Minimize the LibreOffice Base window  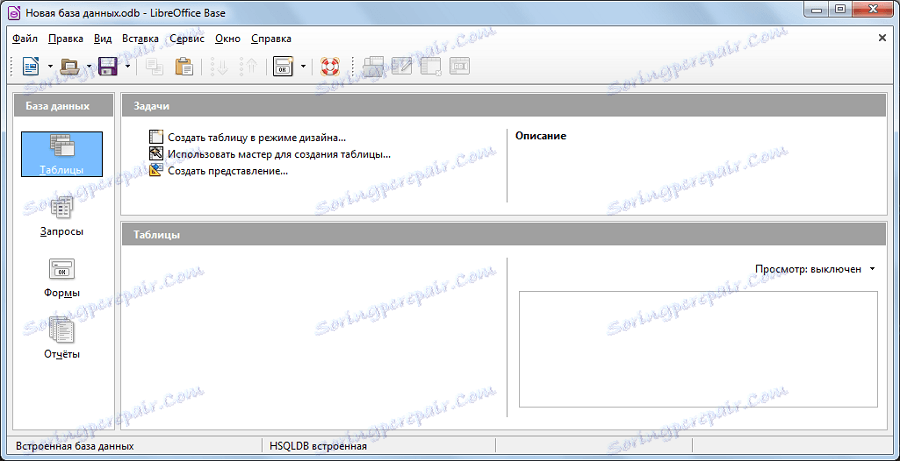814,9
